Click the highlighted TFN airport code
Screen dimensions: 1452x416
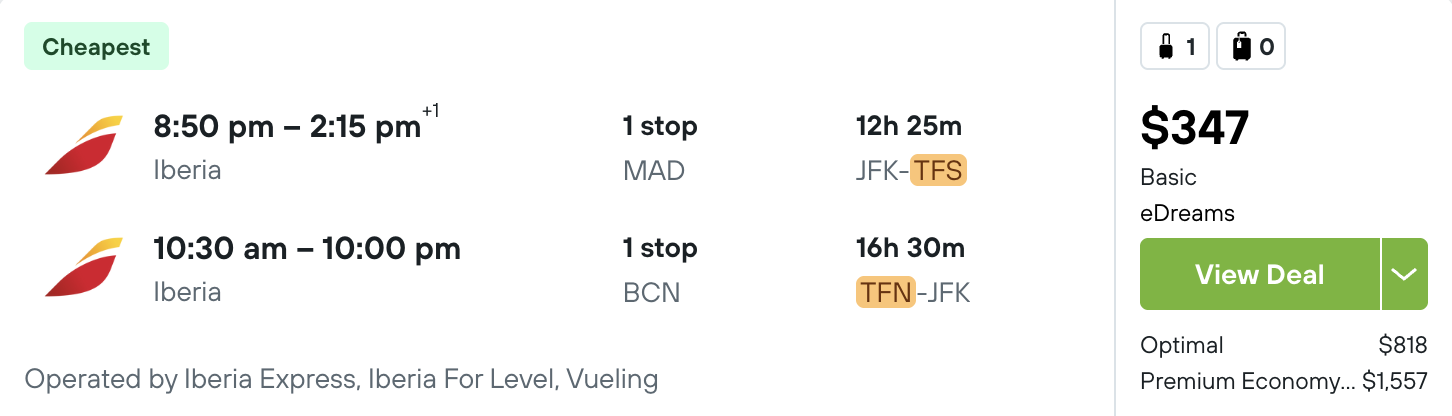pyautogui.click(x=886, y=292)
